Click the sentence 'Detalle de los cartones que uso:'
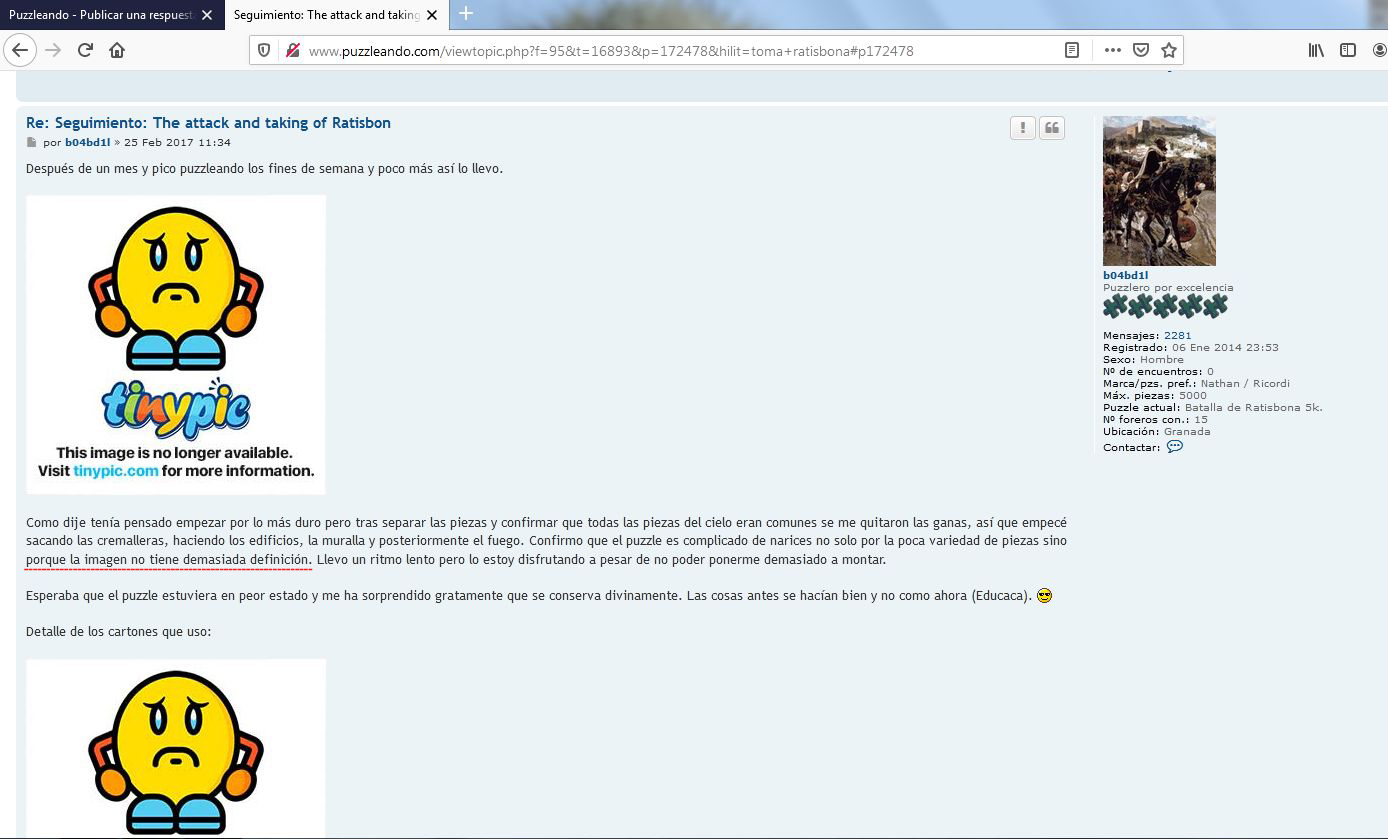Image resolution: width=1388 pixels, height=839 pixels. click(119, 632)
